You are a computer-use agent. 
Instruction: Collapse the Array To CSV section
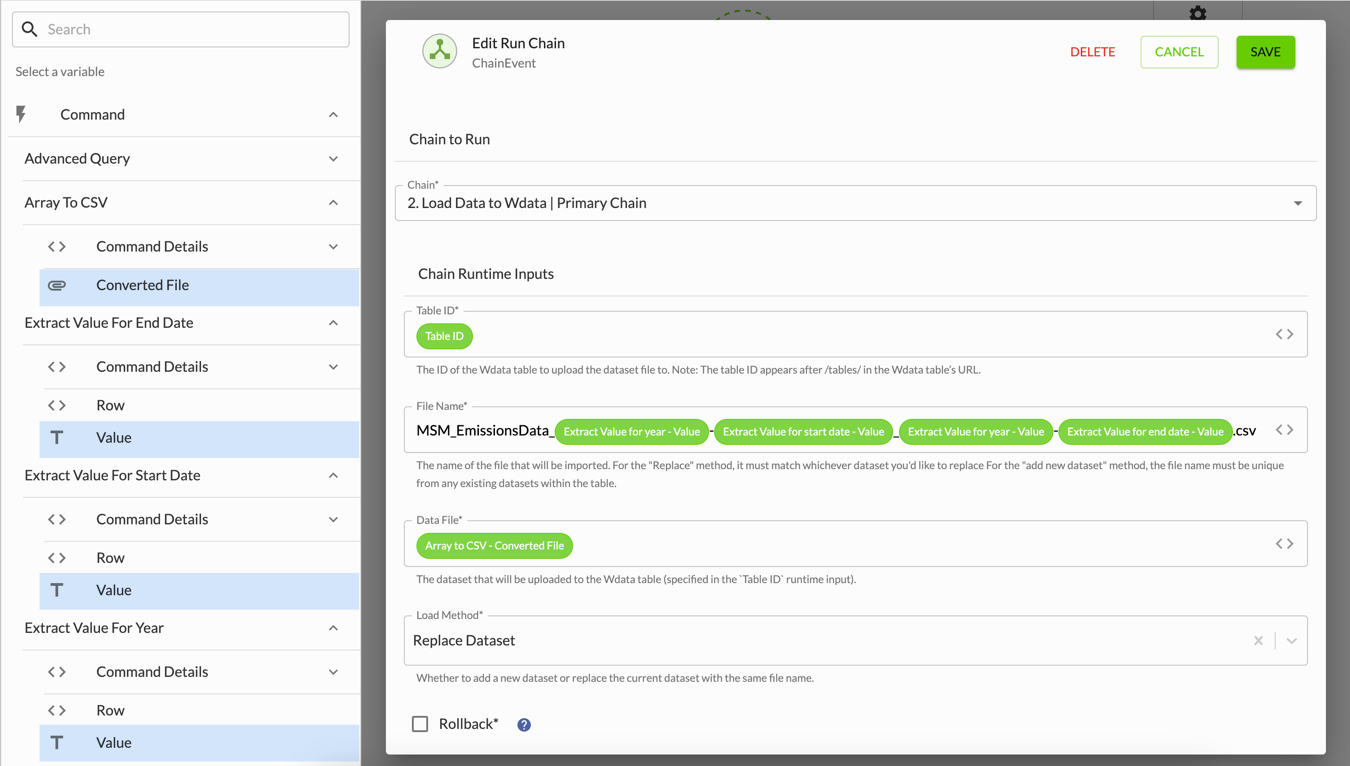pyautogui.click(x=333, y=203)
